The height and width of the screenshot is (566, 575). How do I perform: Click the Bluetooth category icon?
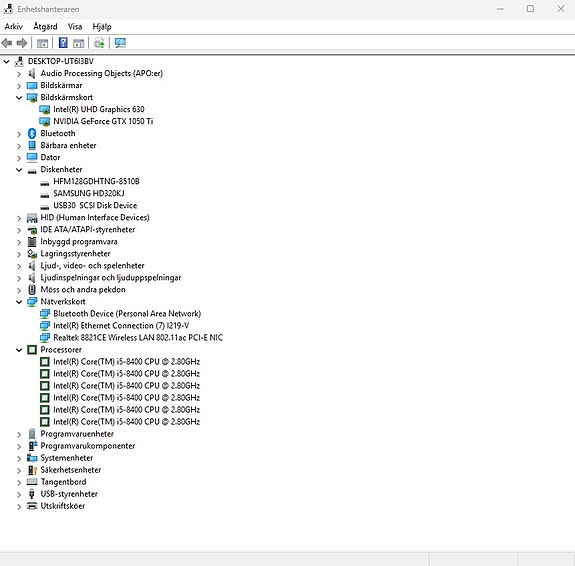point(32,134)
